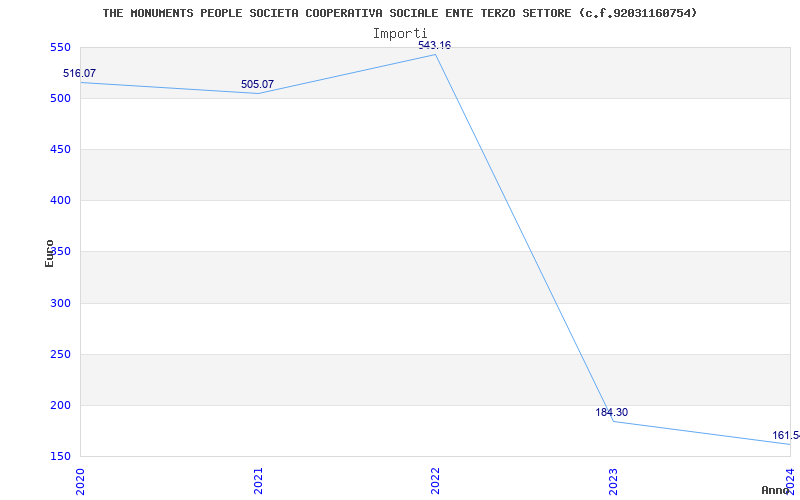
Task: Click the 300 y-axis tick label
Action: point(60,304)
